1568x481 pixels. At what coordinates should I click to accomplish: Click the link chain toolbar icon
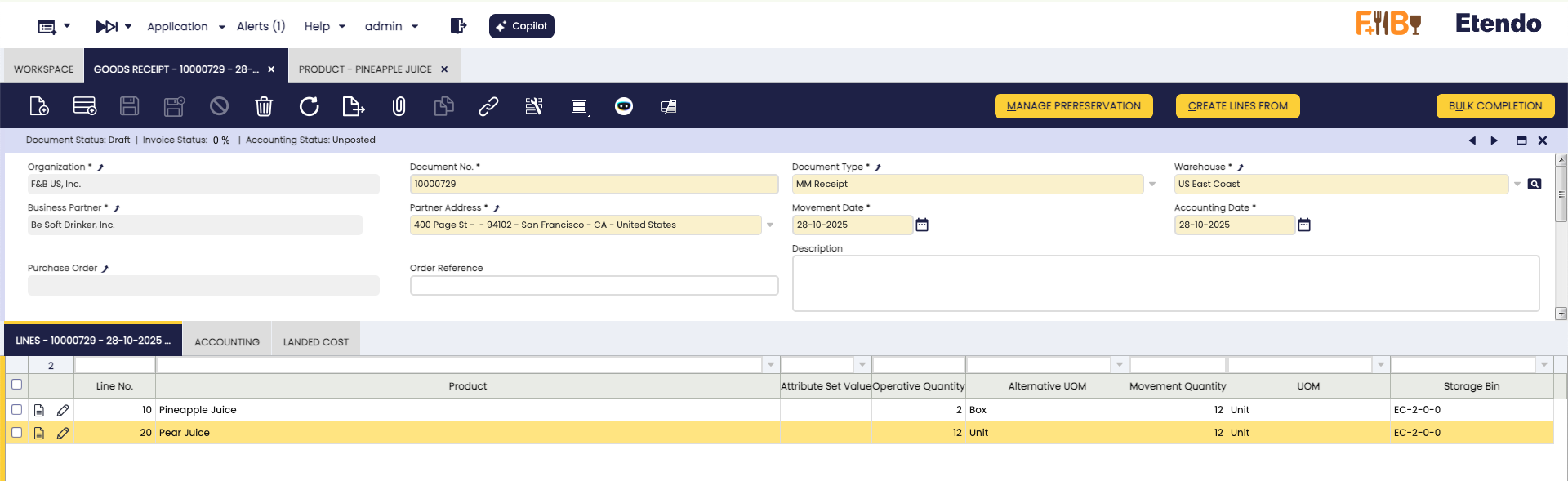point(488,106)
